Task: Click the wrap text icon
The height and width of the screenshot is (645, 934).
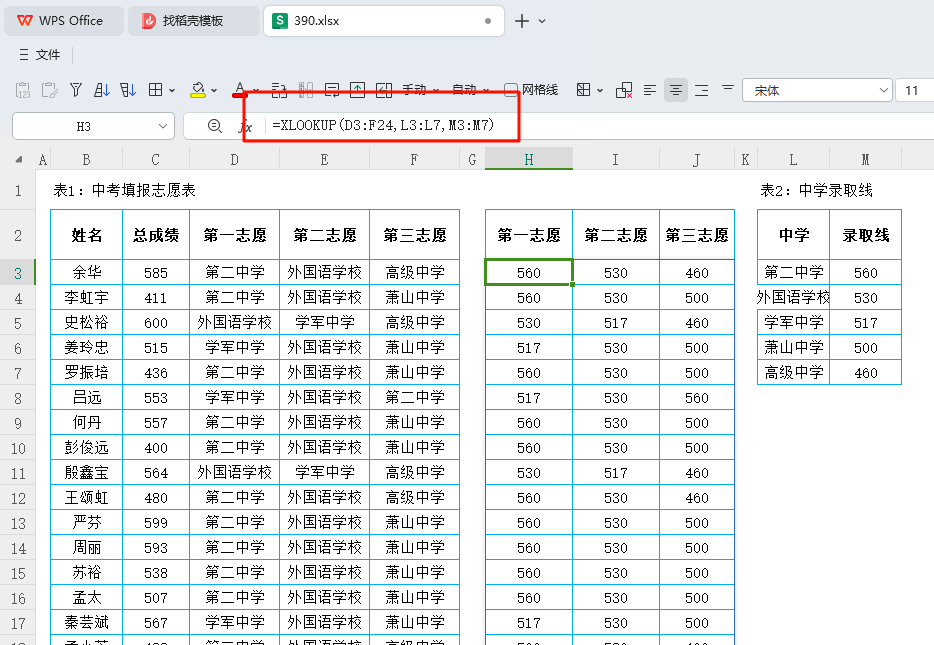Action: click(279, 90)
